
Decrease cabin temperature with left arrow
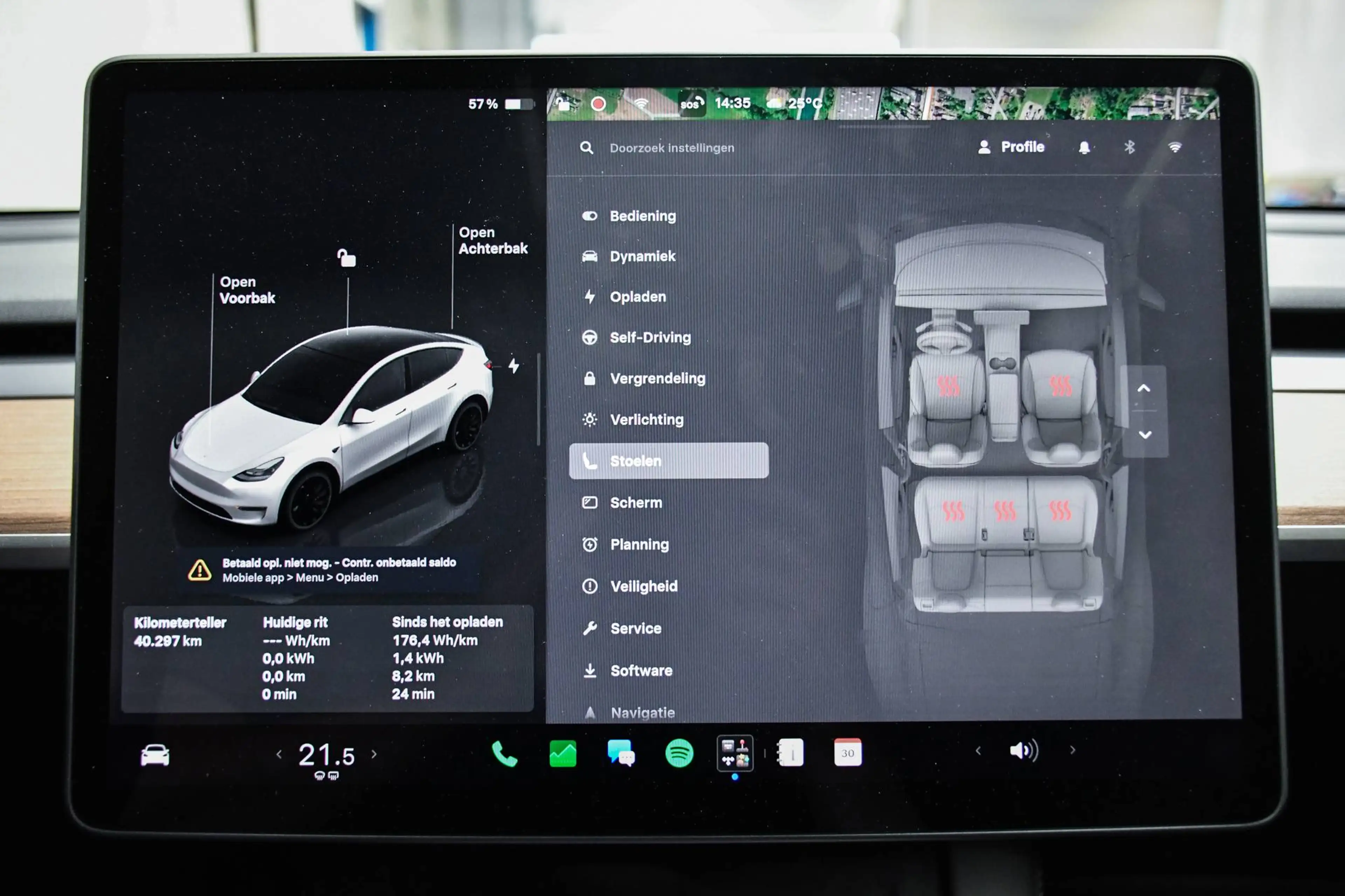click(x=279, y=755)
